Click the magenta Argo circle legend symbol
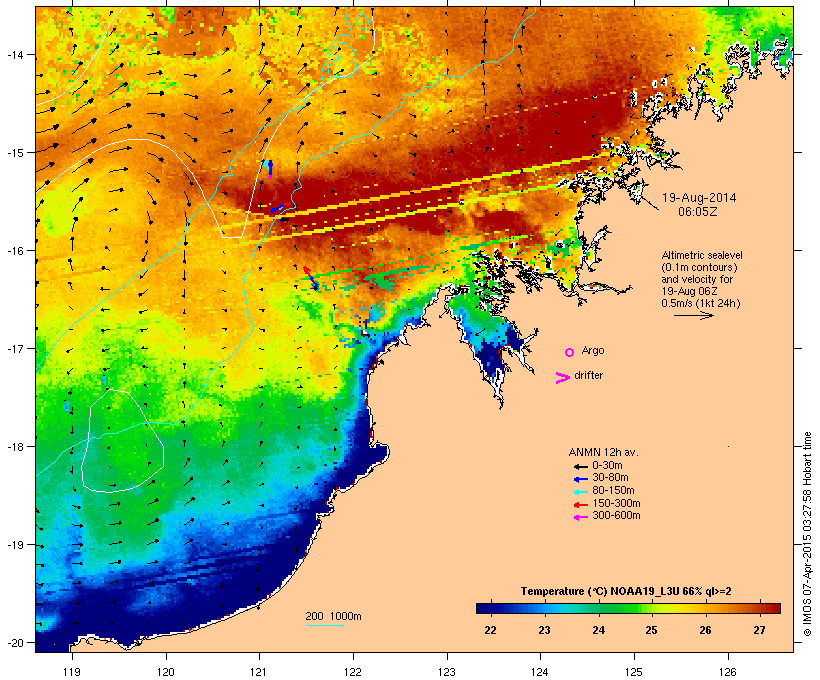 (x=570, y=353)
